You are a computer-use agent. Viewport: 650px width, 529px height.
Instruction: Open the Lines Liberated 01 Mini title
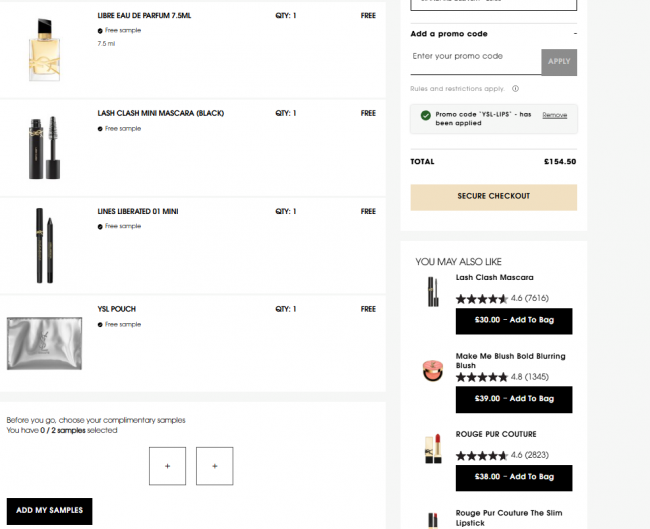(x=138, y=211)
